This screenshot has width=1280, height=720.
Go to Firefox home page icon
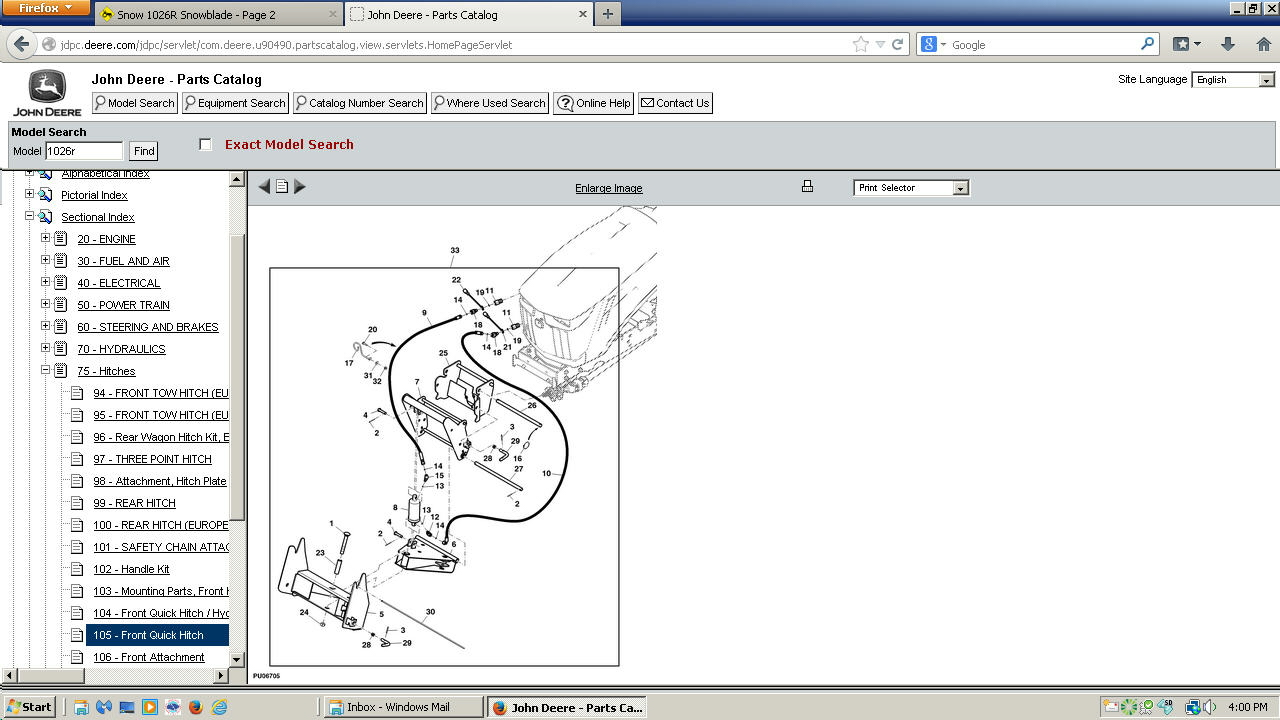click(1263, 44)
